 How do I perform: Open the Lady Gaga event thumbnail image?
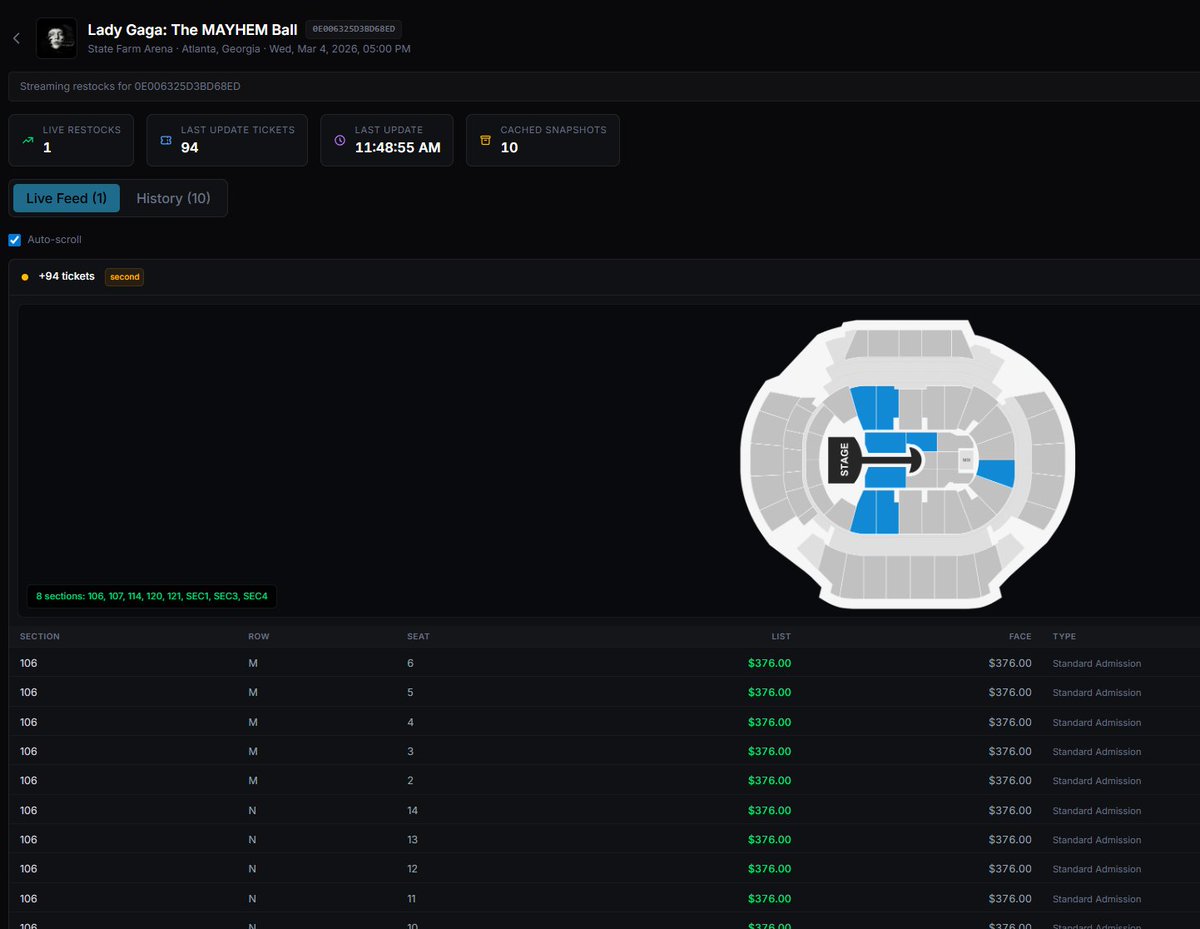pyautogui.click(x=57, y=38)
